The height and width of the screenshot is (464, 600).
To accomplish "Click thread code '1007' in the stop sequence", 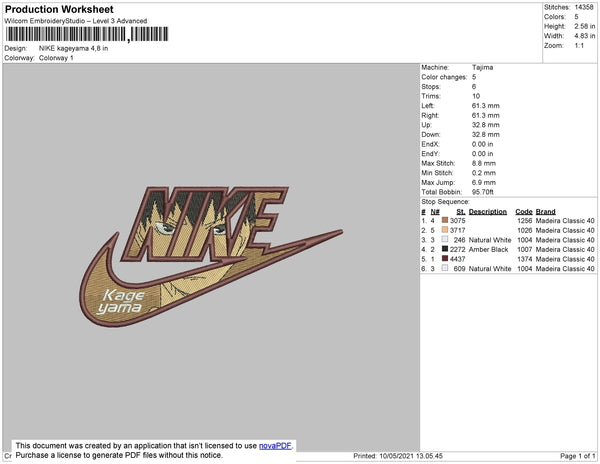I will coord(525,249).
